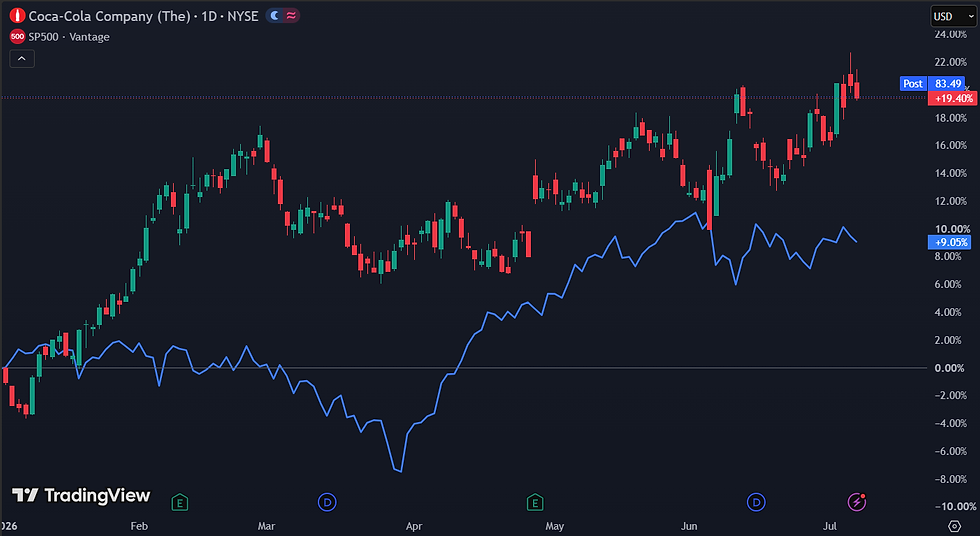Viewport: 980px width, 536px height.
Task: Click the 0.00% axis label
Action: [x=949, y=368]
